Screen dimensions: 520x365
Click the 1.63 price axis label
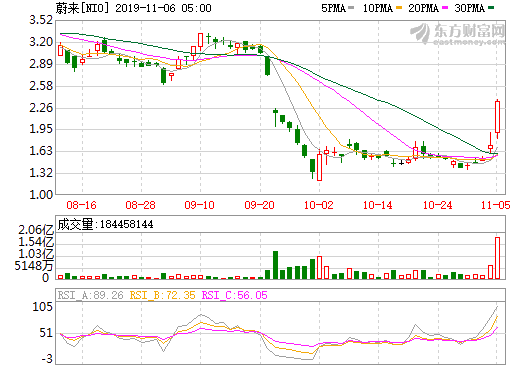click(x=41, y=151)
